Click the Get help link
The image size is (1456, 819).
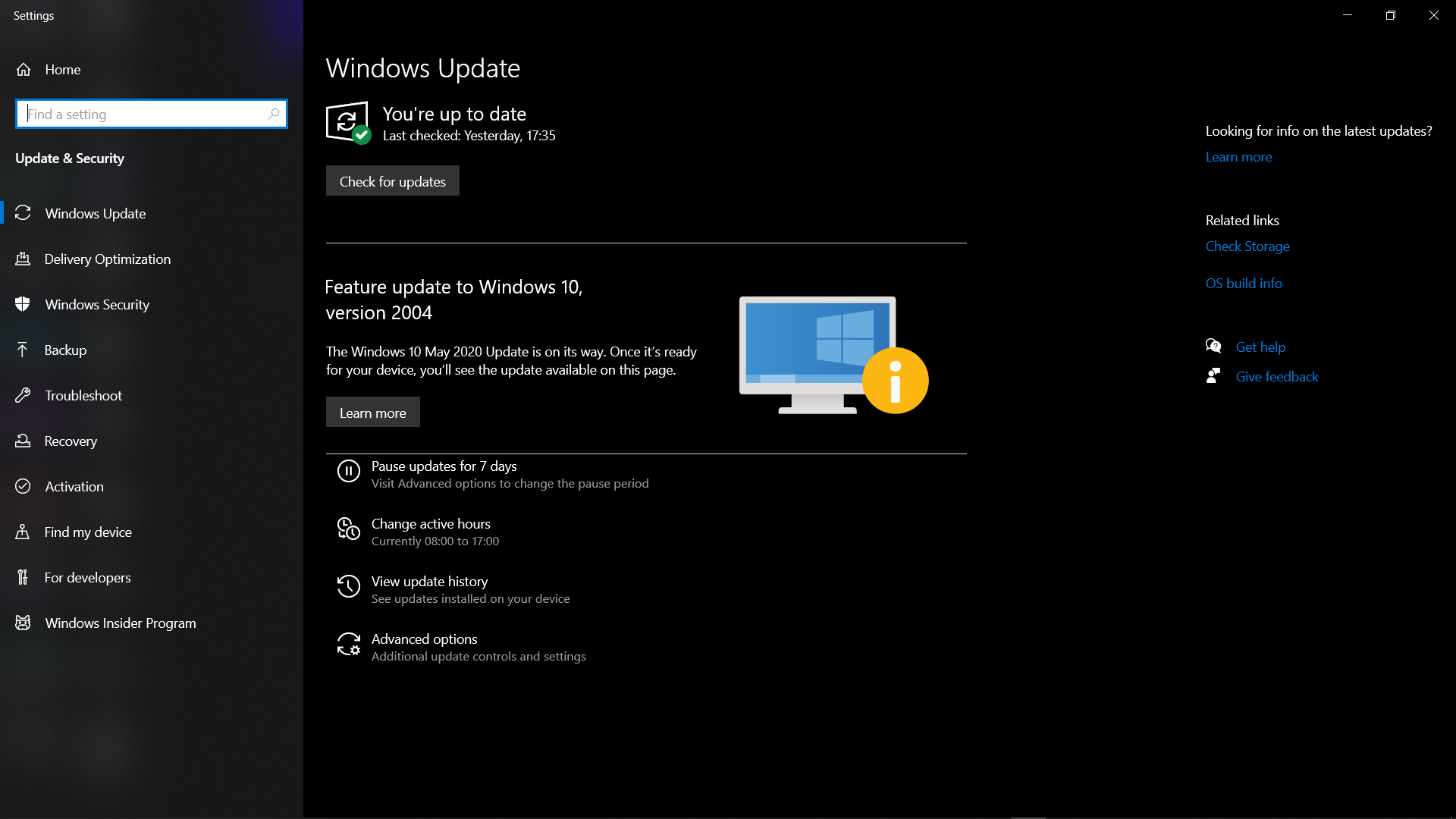coord(1260,347)
